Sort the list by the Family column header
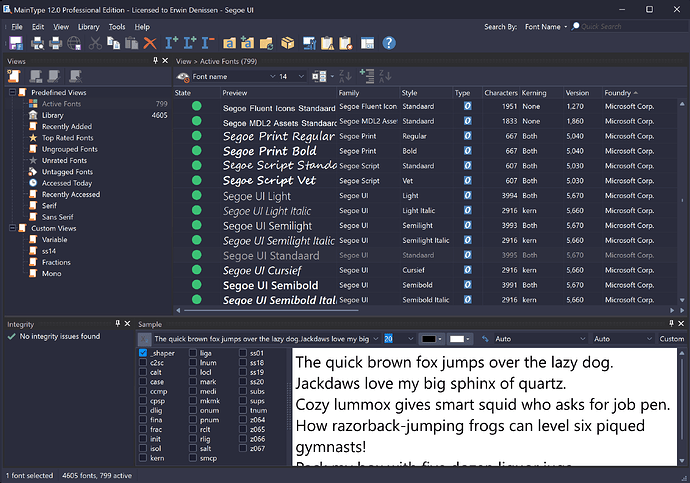This screenshot has width=690, height=483. point(349,93)
